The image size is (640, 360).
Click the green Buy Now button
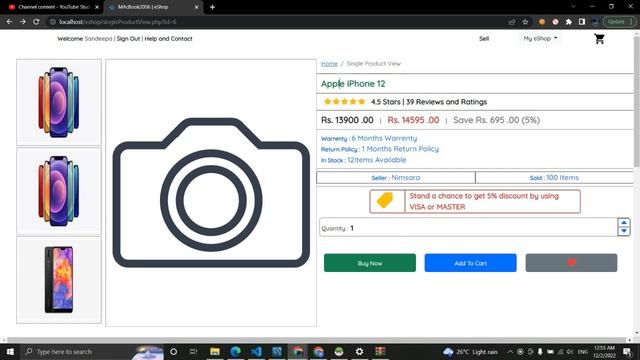[370, 263]
